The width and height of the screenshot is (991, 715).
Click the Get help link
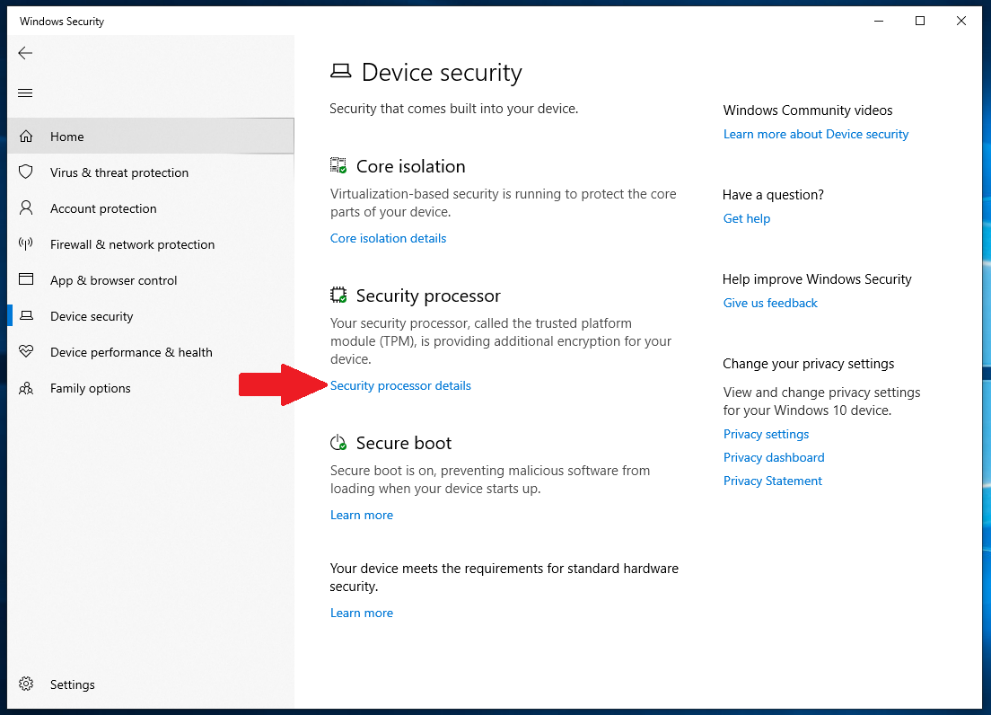tap(746, 219)
